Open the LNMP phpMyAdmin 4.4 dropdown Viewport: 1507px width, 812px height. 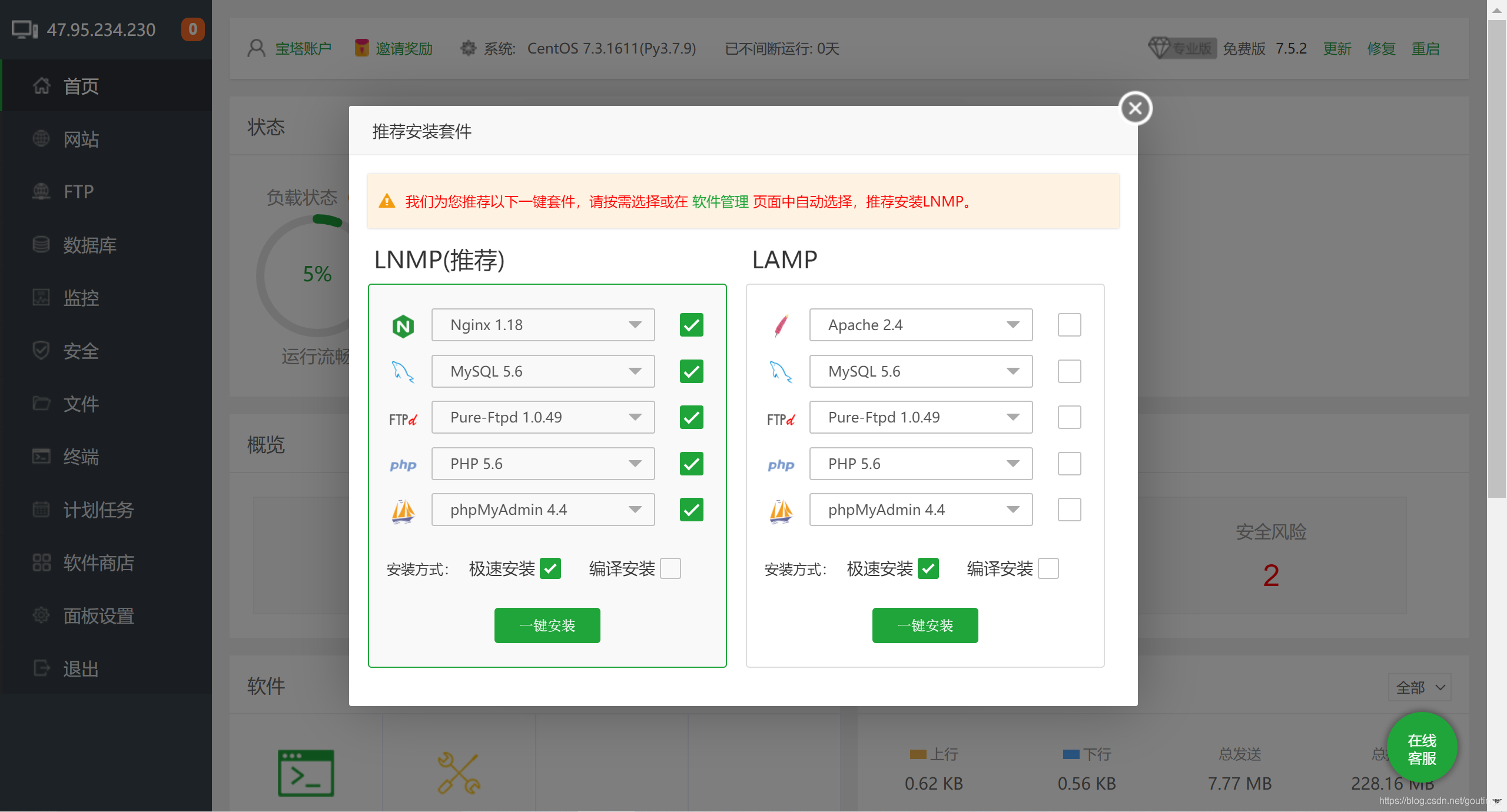(x=543, y=510)
